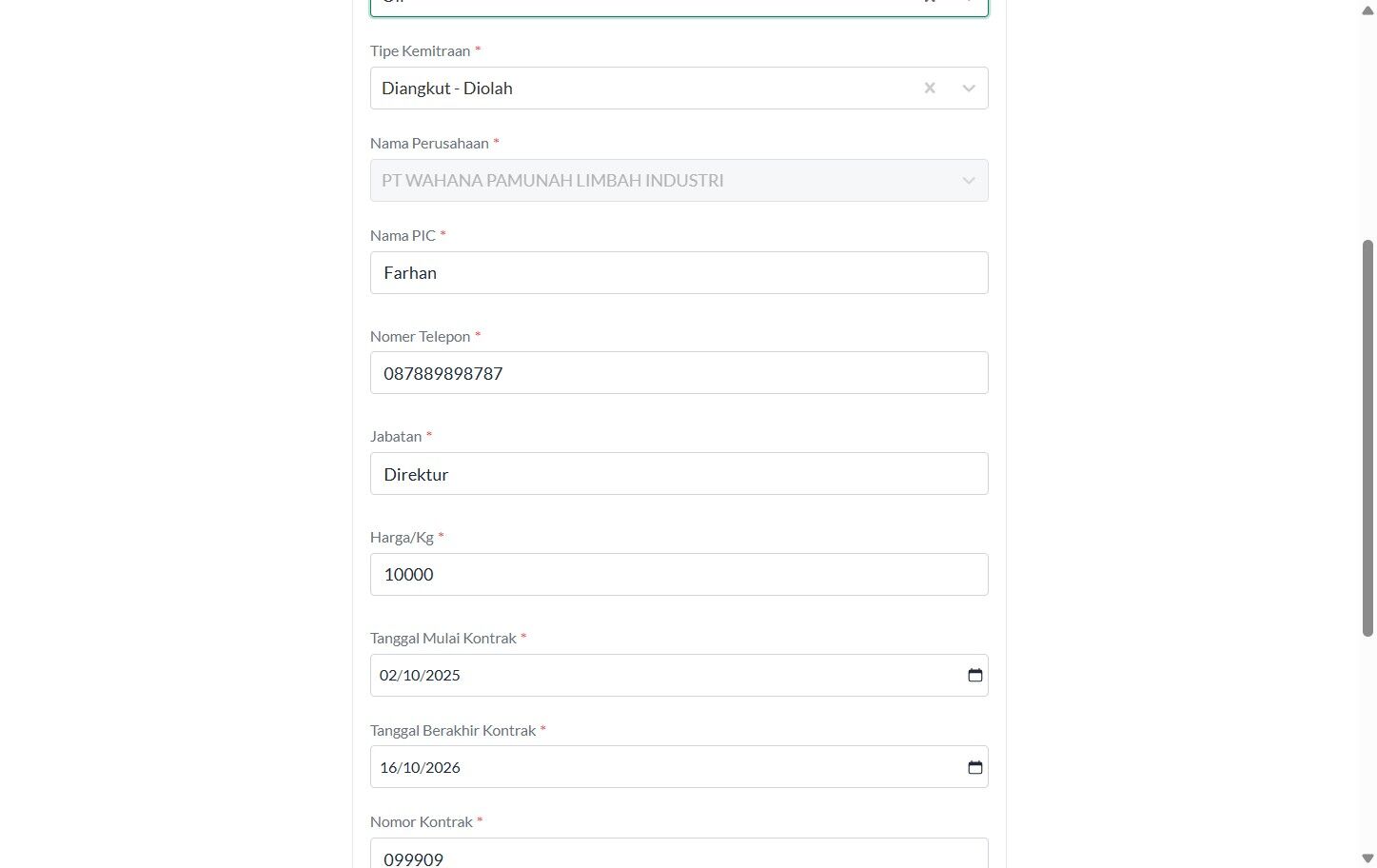Click the 'Diangkut - Diolah' selected value
Screen dimensions: 1377x868
click(x=447, y=88)
